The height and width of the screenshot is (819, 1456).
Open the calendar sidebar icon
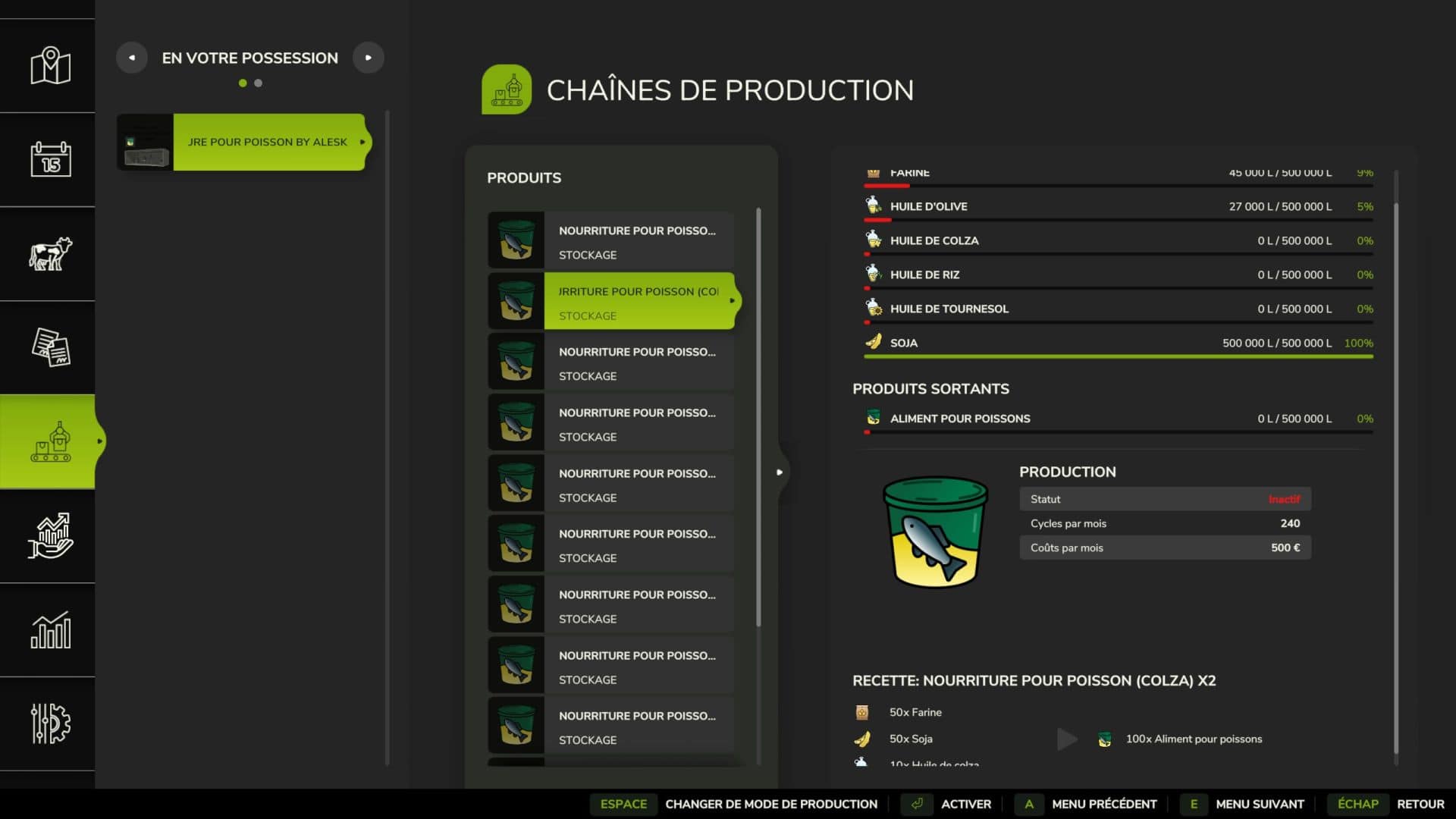pyautogui.click(x=50, y=159)
